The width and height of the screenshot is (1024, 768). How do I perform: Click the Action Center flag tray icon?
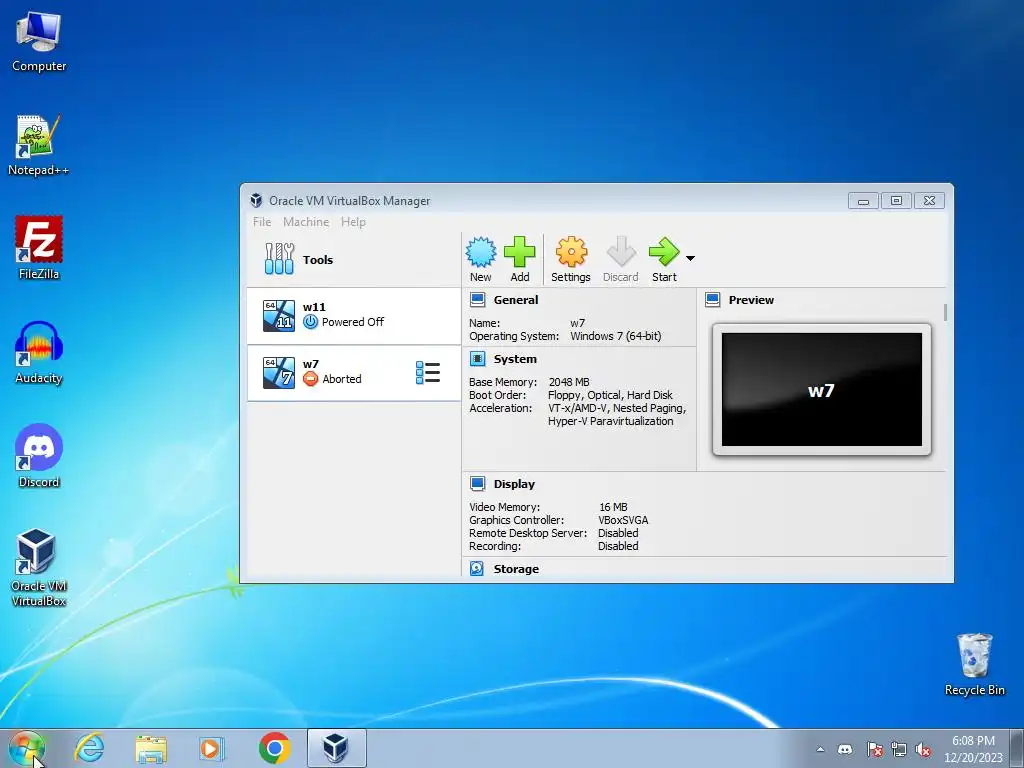[874, 749]
